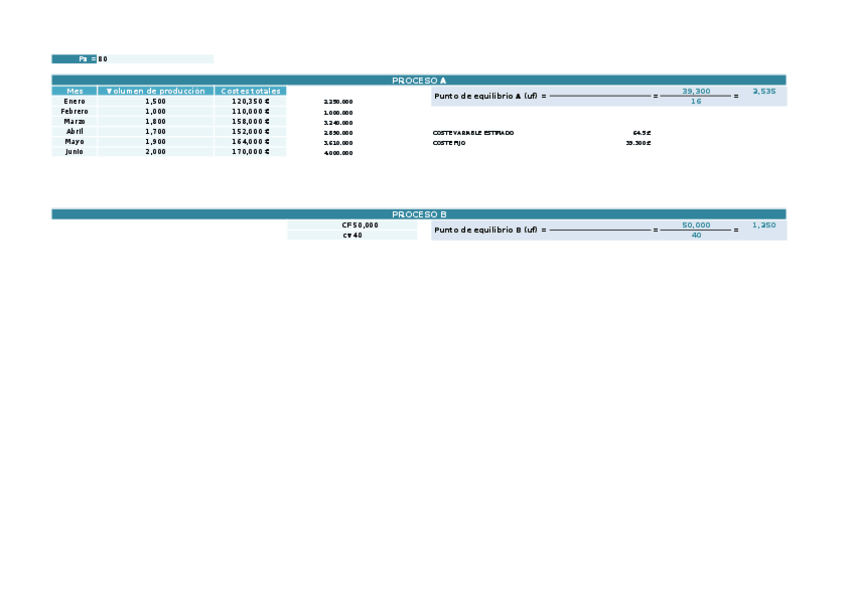Select the Febrero production volume 1,000 cell
The height and width of the screenshot is (599, 848).
(x=155, y=111)
